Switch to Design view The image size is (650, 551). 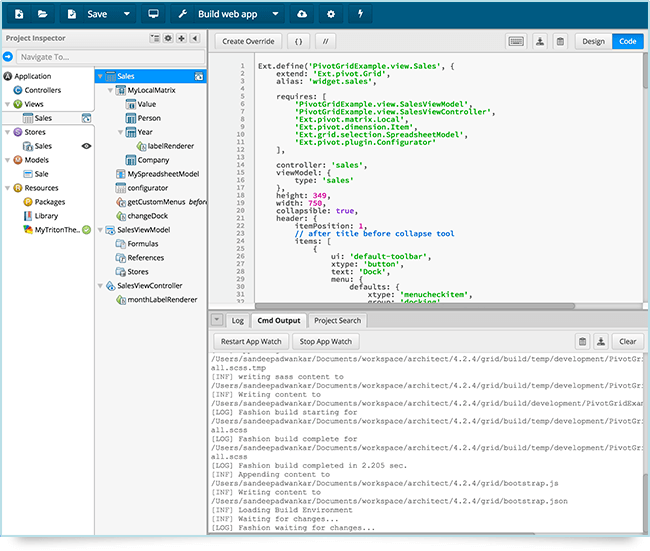[593, 41]
